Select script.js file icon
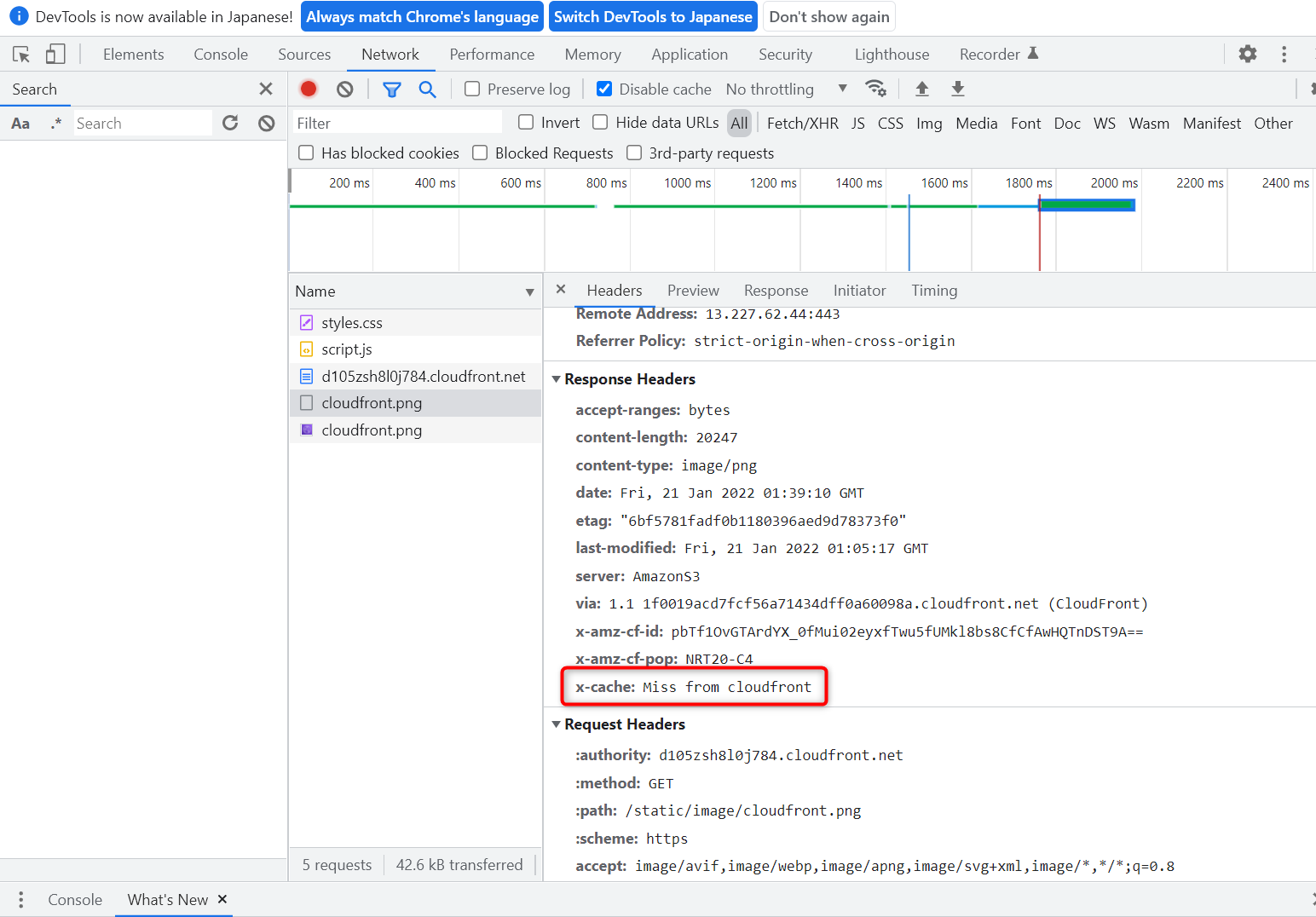 (307, 349)
